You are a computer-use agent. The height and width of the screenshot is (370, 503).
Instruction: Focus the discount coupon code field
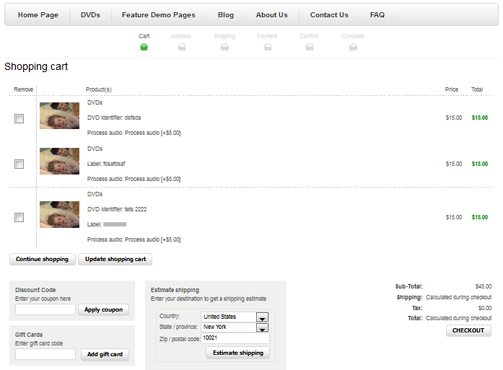[x=45, y=309]
